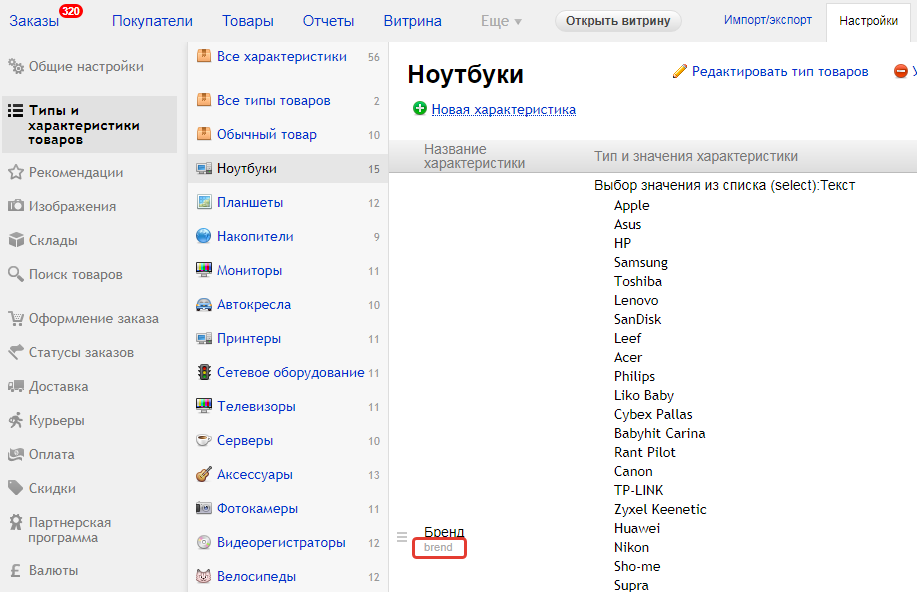Click the Lenovo brand value

(x=636, y=300)
